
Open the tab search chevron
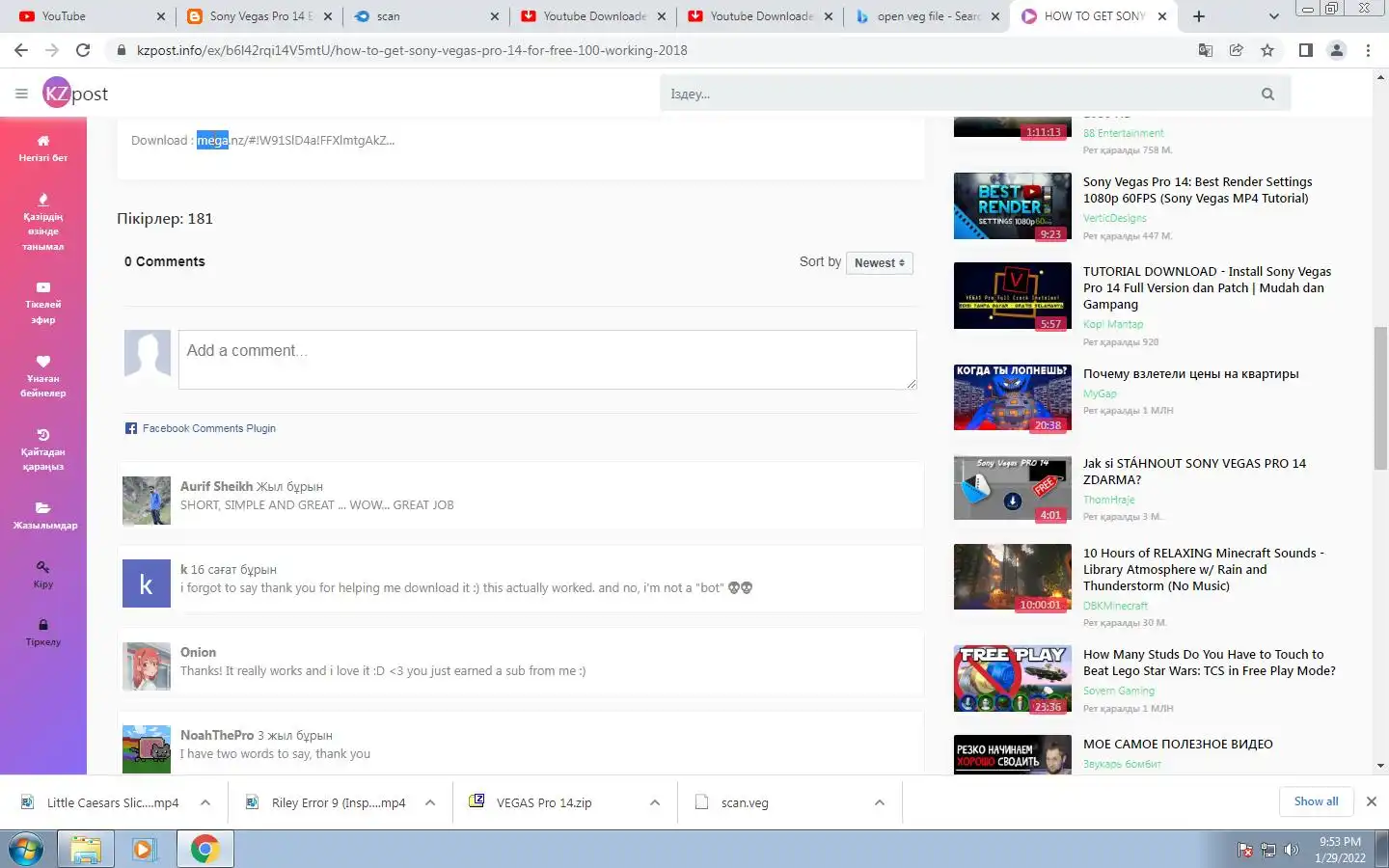click(x=1273, y=16)
